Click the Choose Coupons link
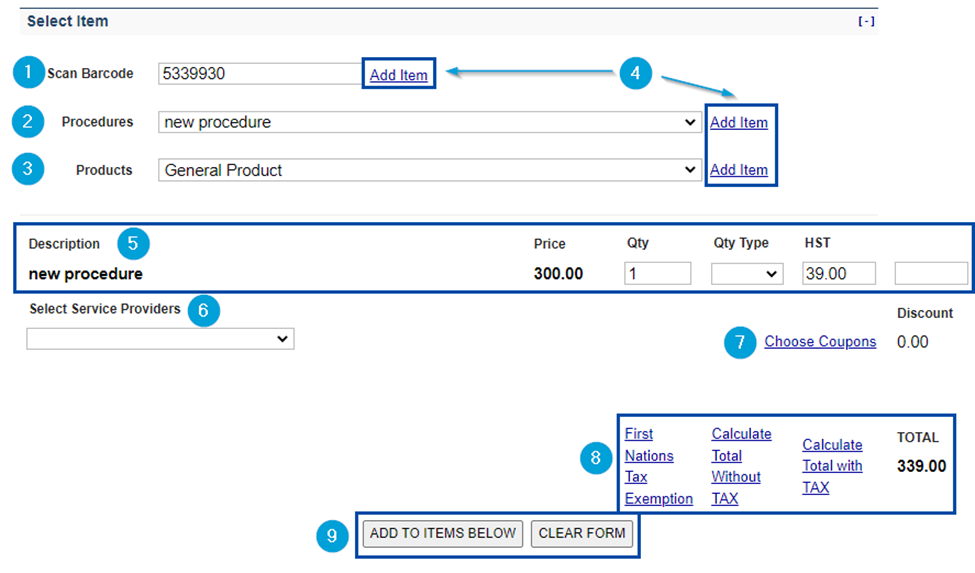Viewport: 975px width, 573px height. point(820,342)
